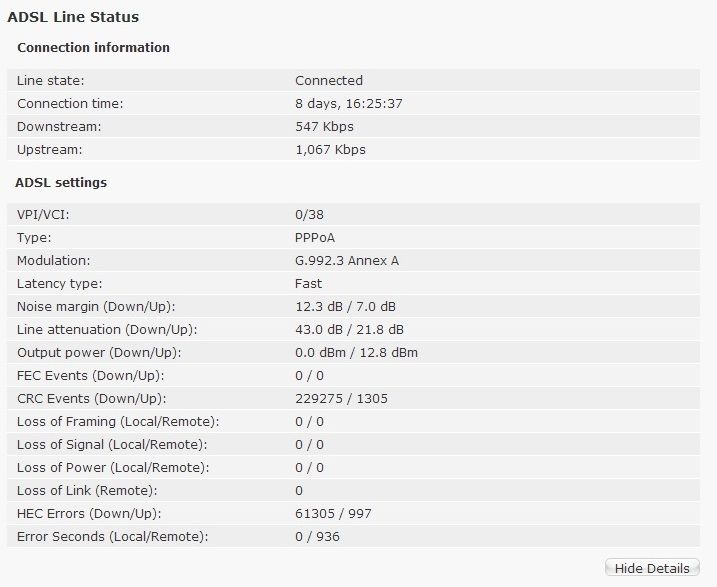This screenshot has width=717, height=587.
Task: Click the Error Seconds 0 / 936 value
Action: 317,536
